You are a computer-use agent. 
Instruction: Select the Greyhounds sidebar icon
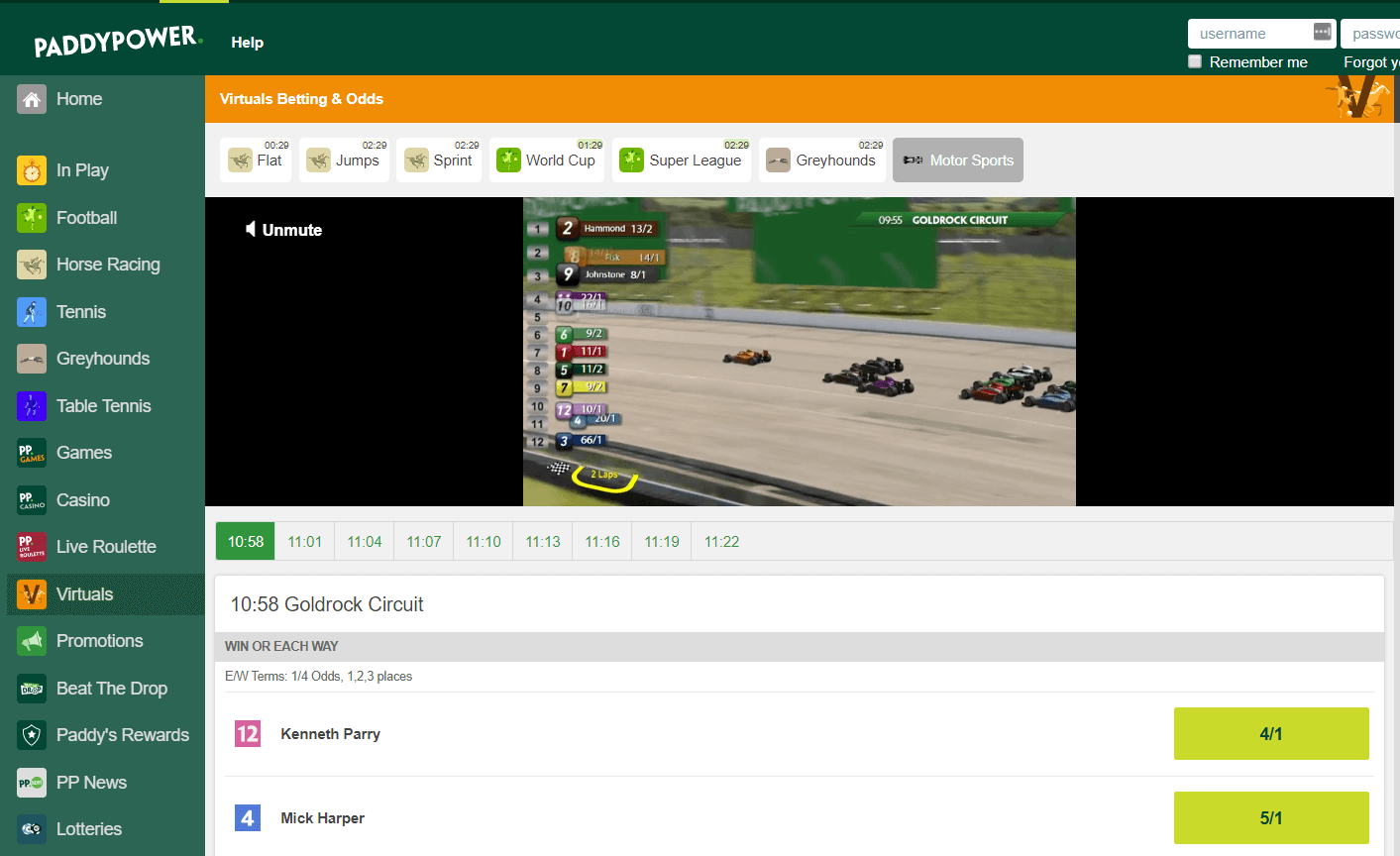point(32,359)
